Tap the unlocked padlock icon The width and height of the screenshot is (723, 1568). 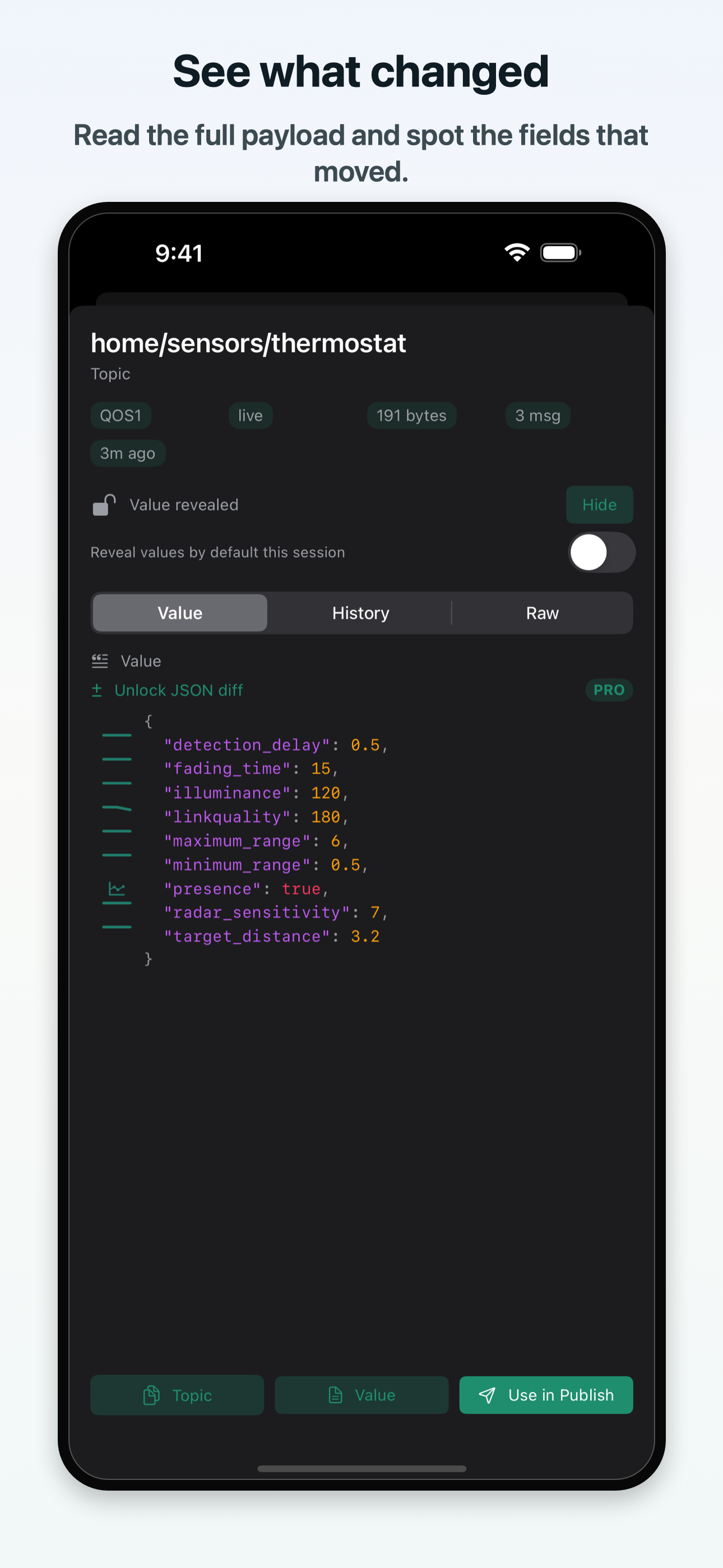point(104,505)
